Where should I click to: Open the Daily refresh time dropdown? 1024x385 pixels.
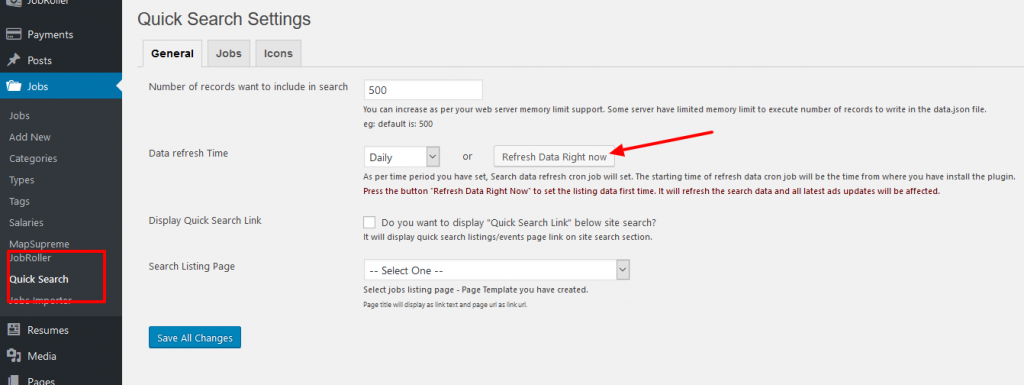click(402, 157)
